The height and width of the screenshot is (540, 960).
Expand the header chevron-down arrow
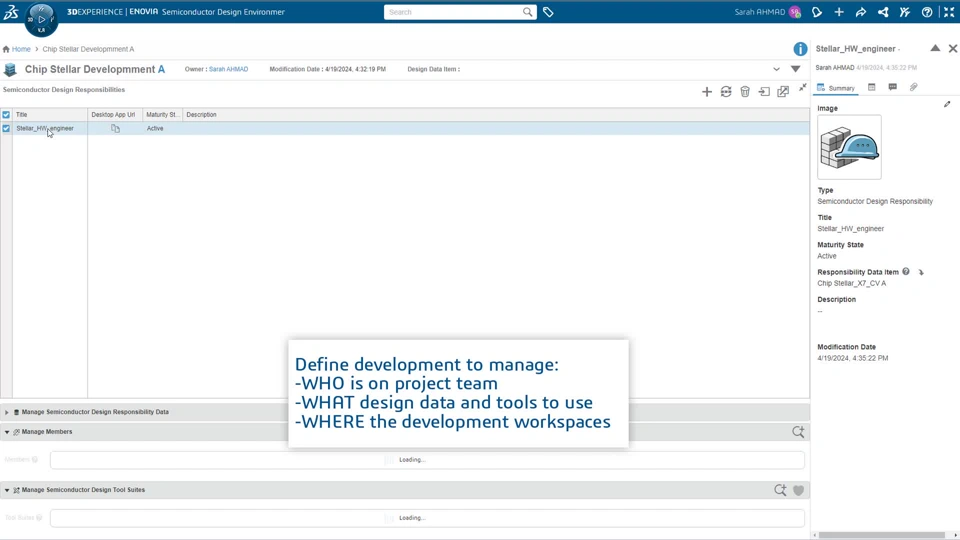pyautogui.click(x=776, y=69)
